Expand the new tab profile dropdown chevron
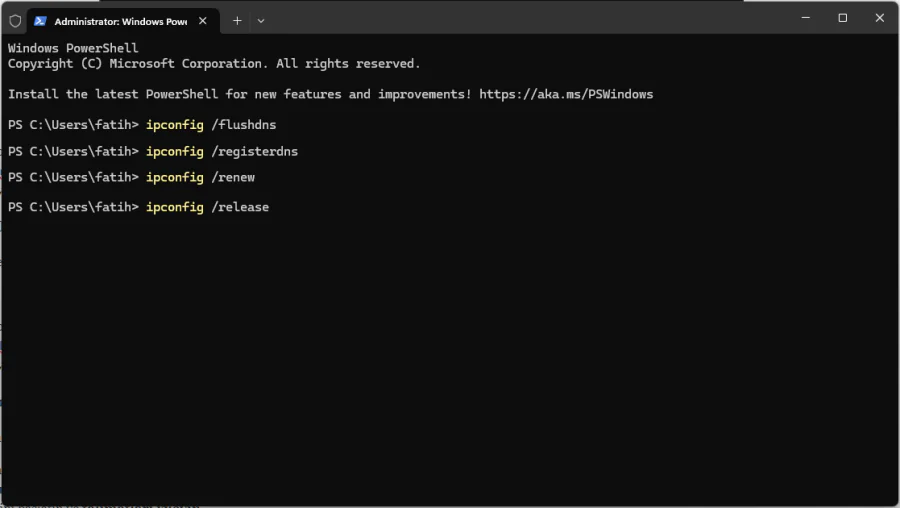Image resolution: width=900 pixels, height=508 pixels. [x=261, y=20]
